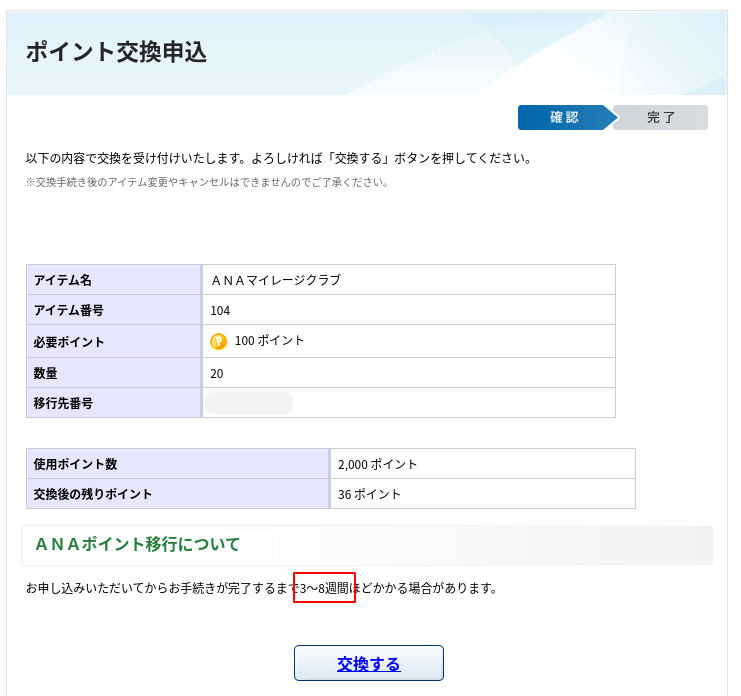Click the 2,000 ポイント used points value
The width and height of the screenshot is (741, 696).
coord(377,464)
